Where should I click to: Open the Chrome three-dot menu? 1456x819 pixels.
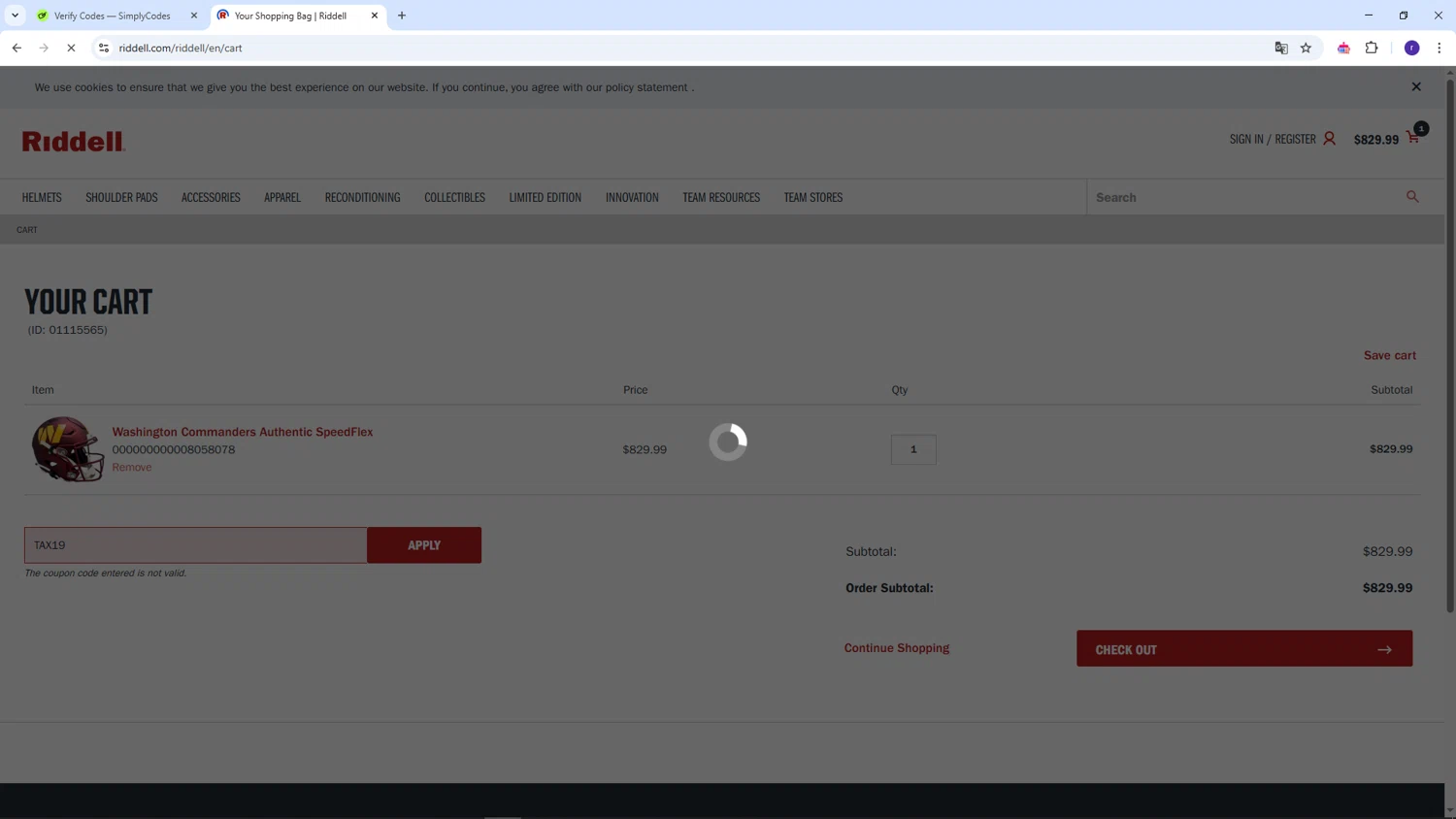click(x=1439, y=48)
